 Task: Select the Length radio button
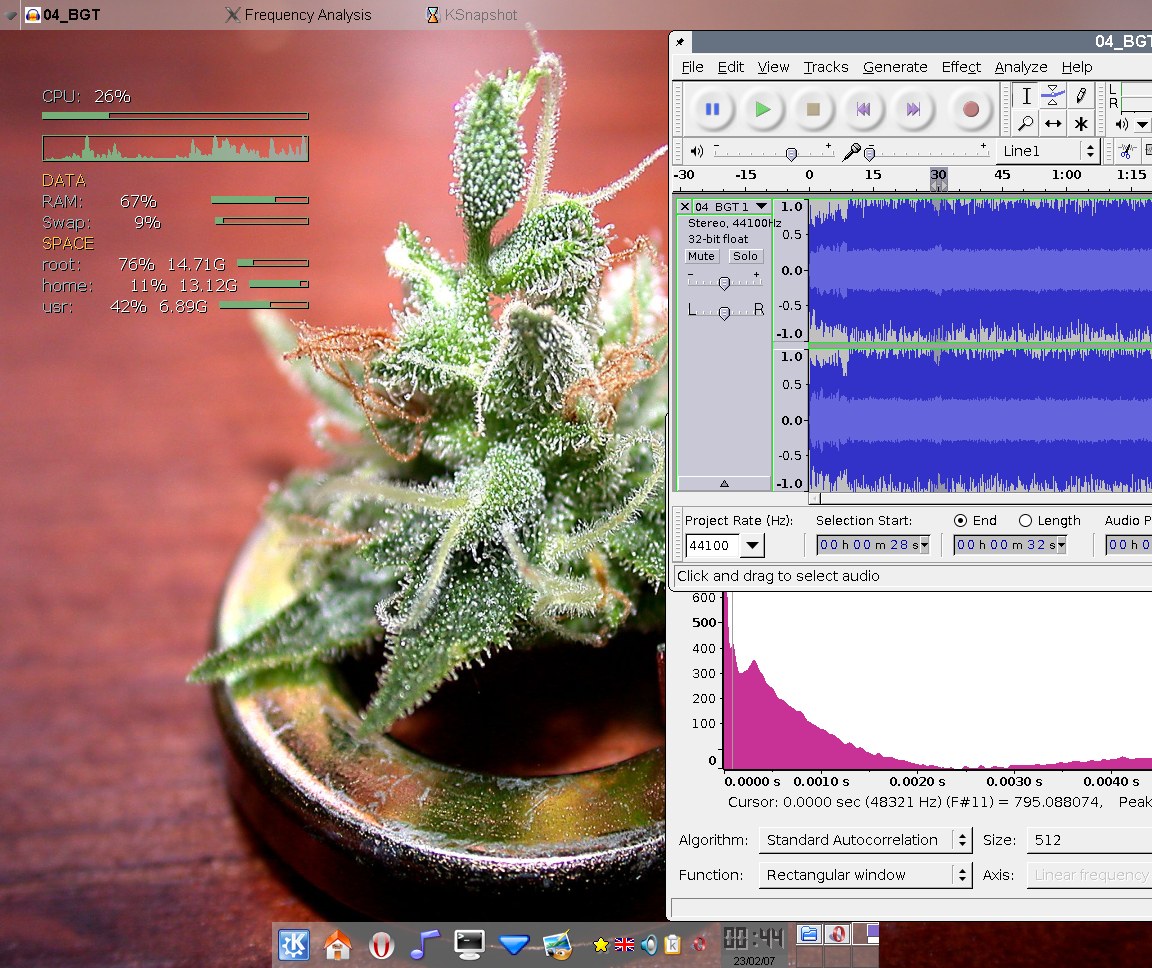[x=1025, y=520]
